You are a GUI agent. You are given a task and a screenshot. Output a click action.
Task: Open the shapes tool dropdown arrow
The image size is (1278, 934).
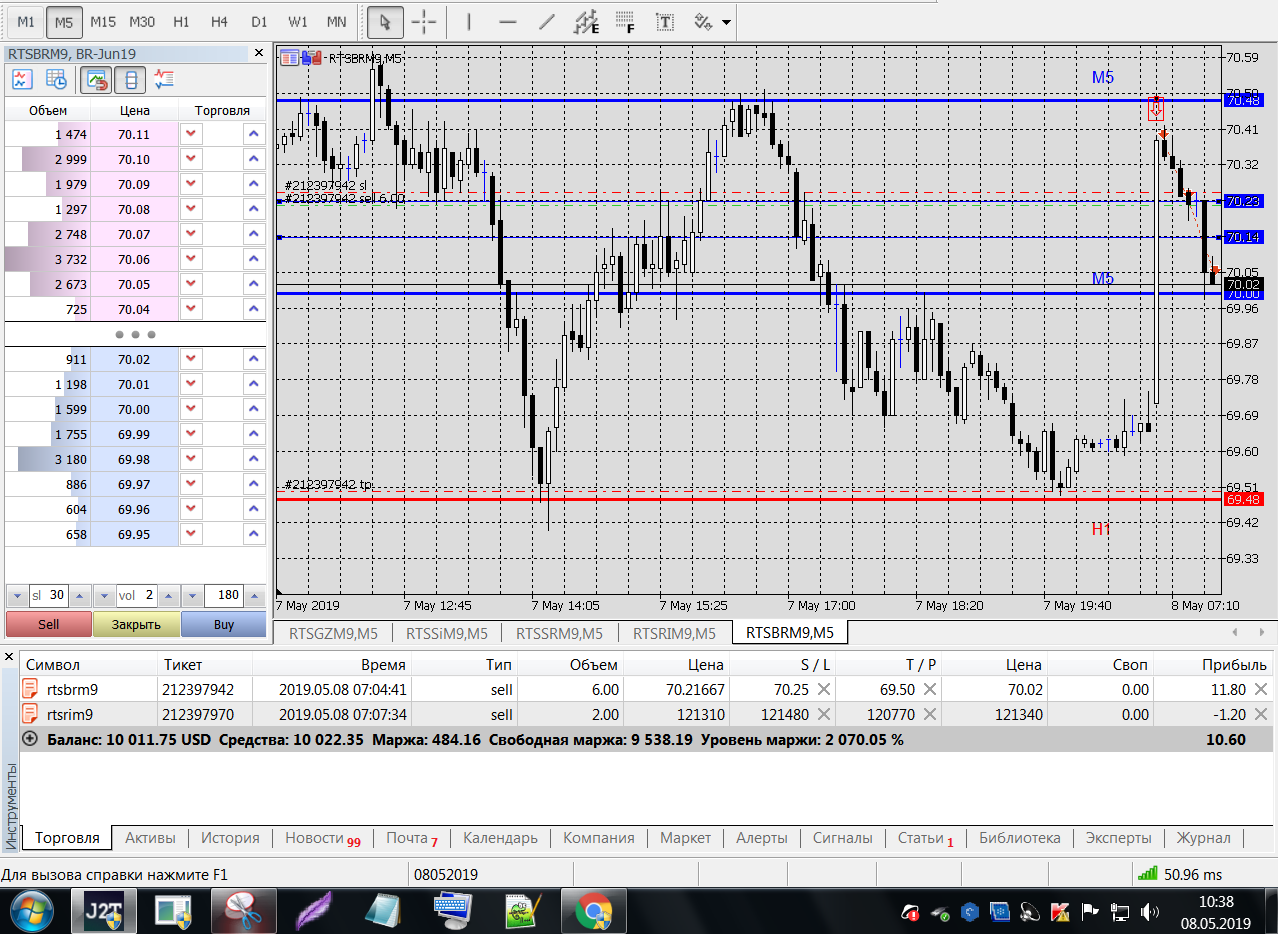coord(725,22)
